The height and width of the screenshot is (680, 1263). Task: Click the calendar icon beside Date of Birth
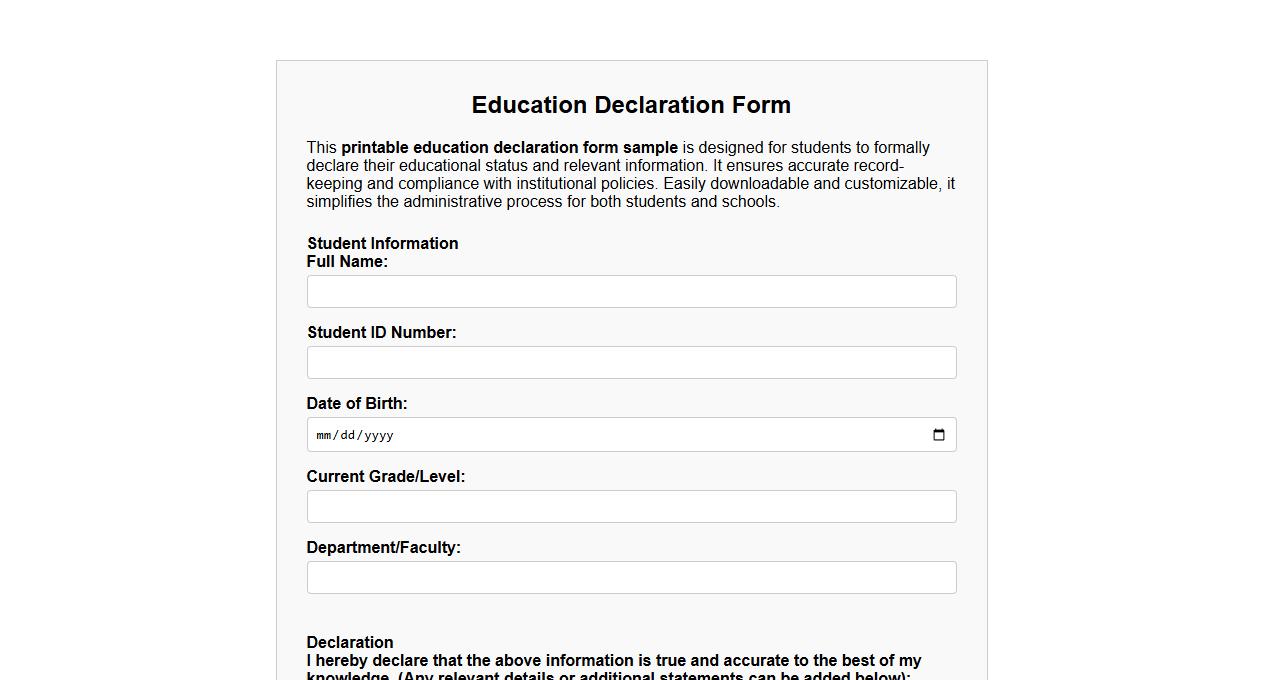pos(938,434)
